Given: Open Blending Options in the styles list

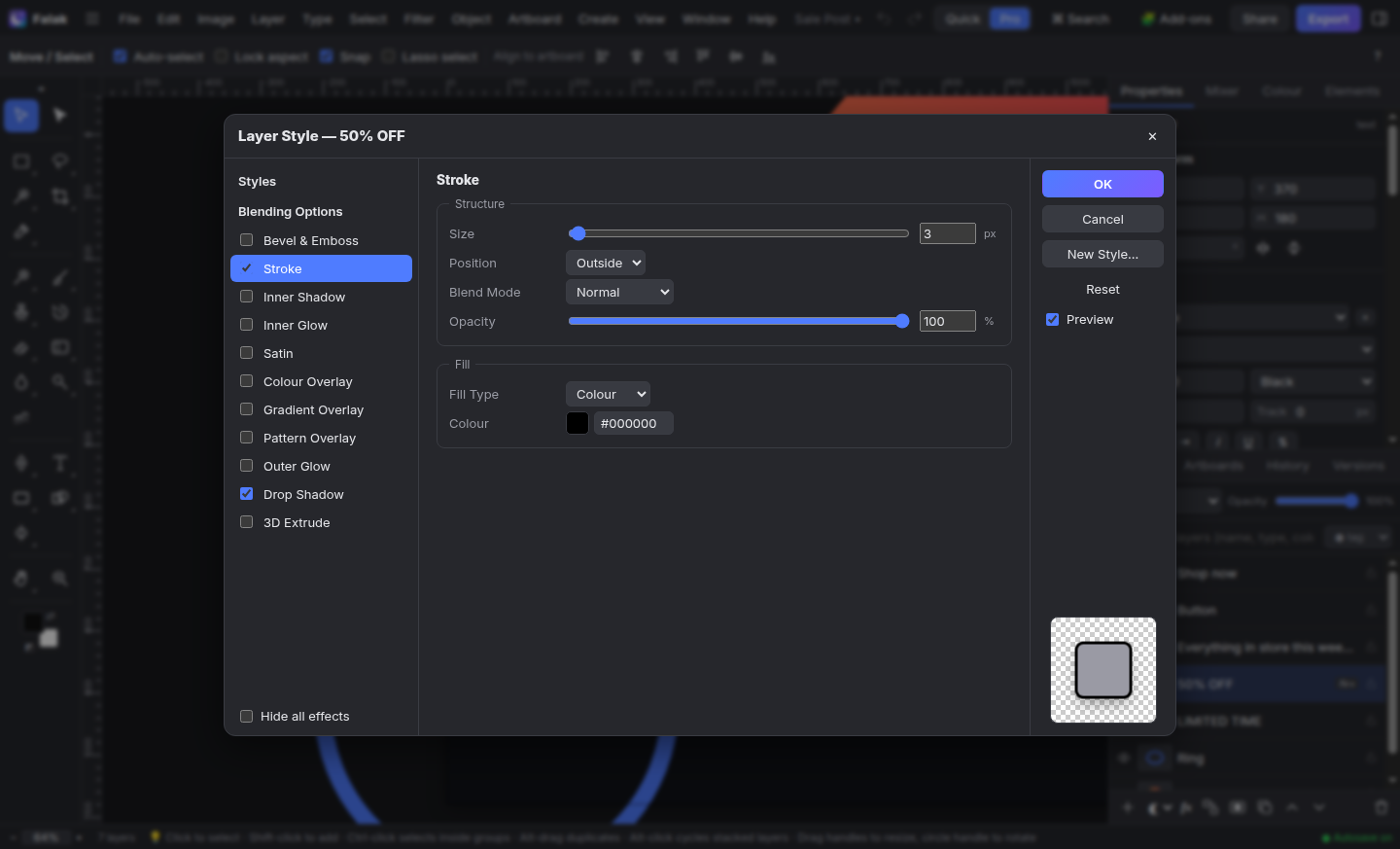Looking at the screenshot, I should click(x=290, y=211).
